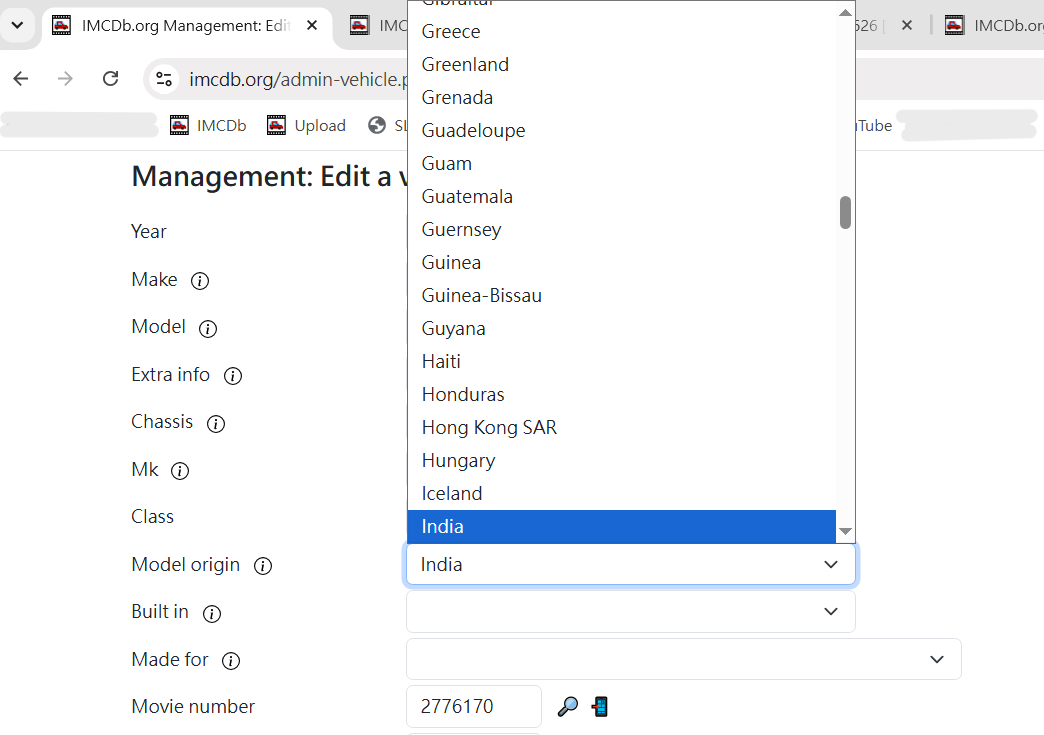Click the blue phone icon beside Movie number
Image resolution: width=1044 pixels, height=735 pixels.
(x=600, y=706)
